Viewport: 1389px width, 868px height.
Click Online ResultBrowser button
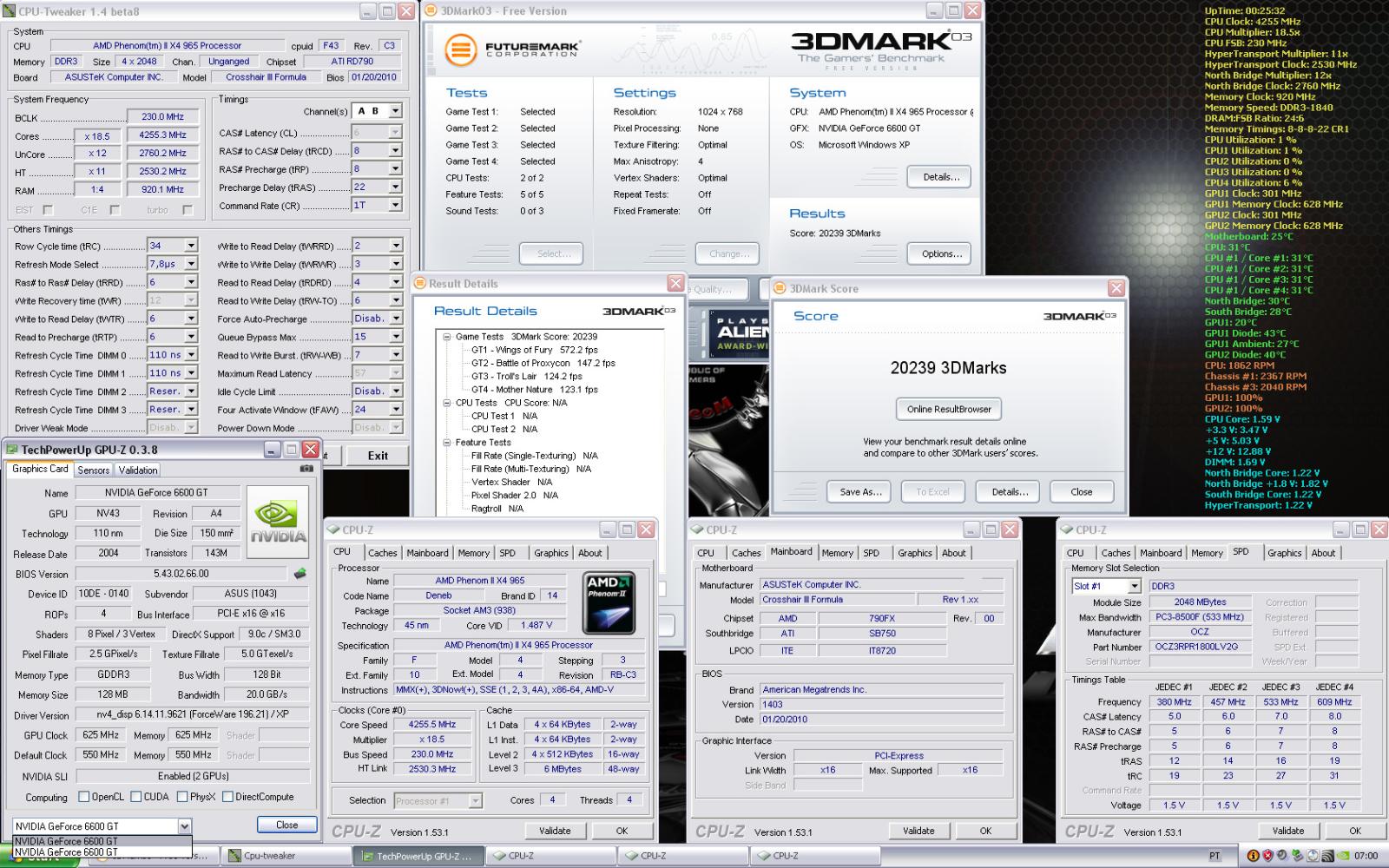949,409
